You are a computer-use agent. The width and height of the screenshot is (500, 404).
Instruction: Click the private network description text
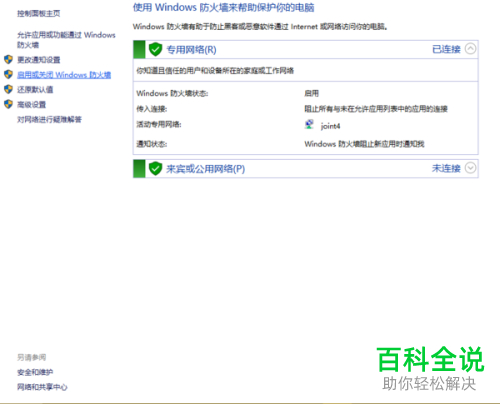pyautogui.click(x=215, y=70)
